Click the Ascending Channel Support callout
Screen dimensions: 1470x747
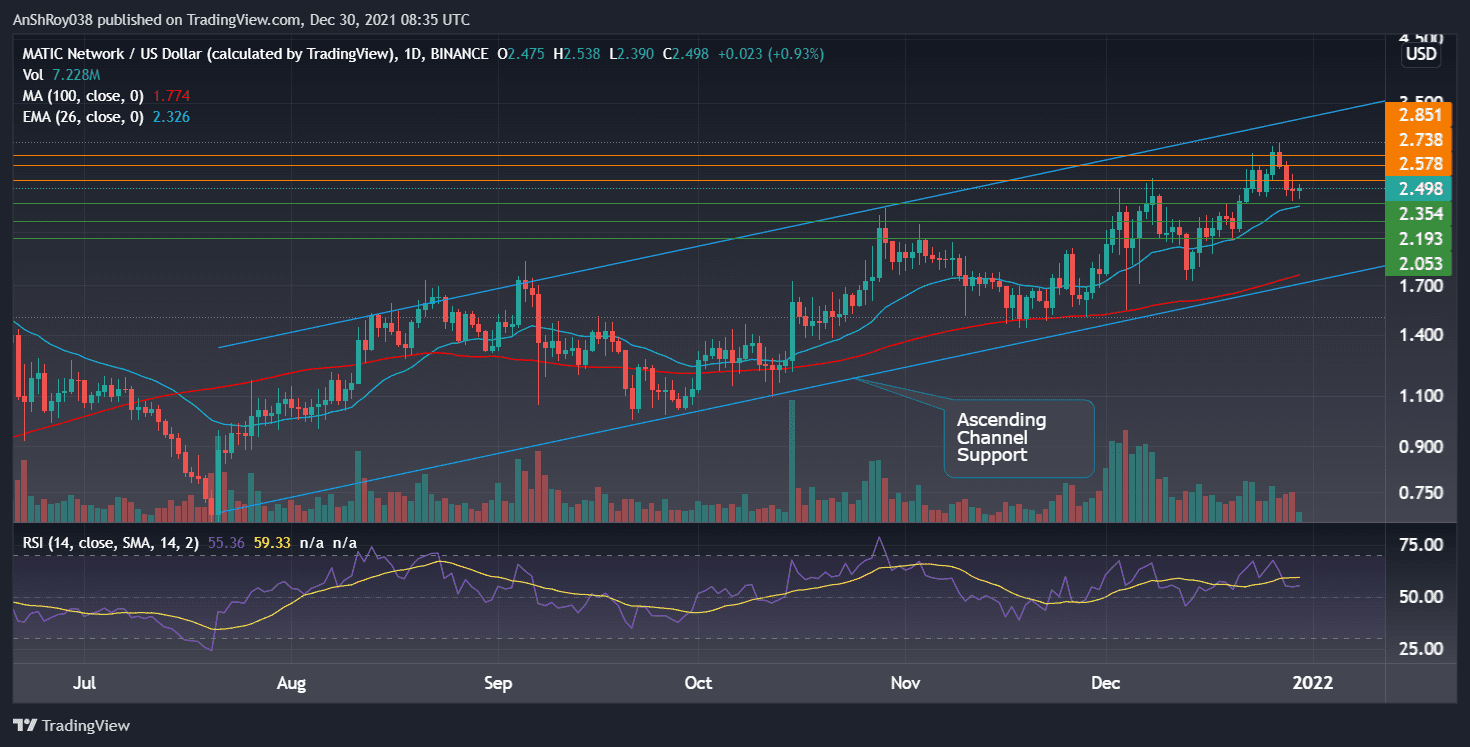point(1018,438)
